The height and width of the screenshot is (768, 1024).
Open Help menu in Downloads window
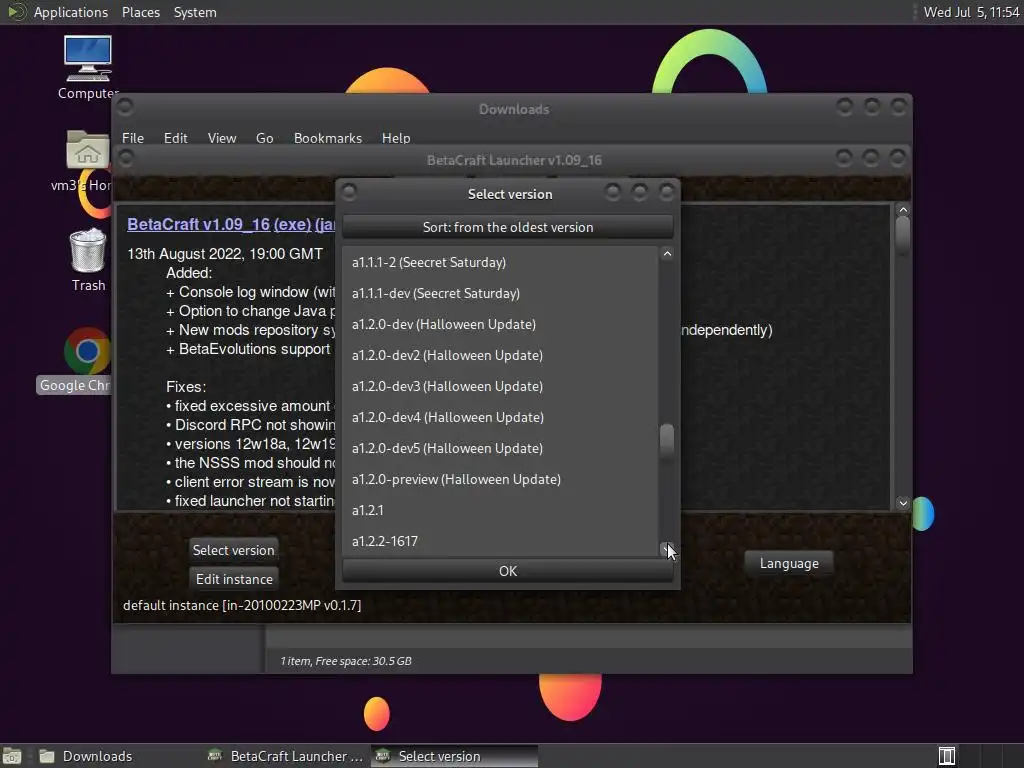[396, 138]
